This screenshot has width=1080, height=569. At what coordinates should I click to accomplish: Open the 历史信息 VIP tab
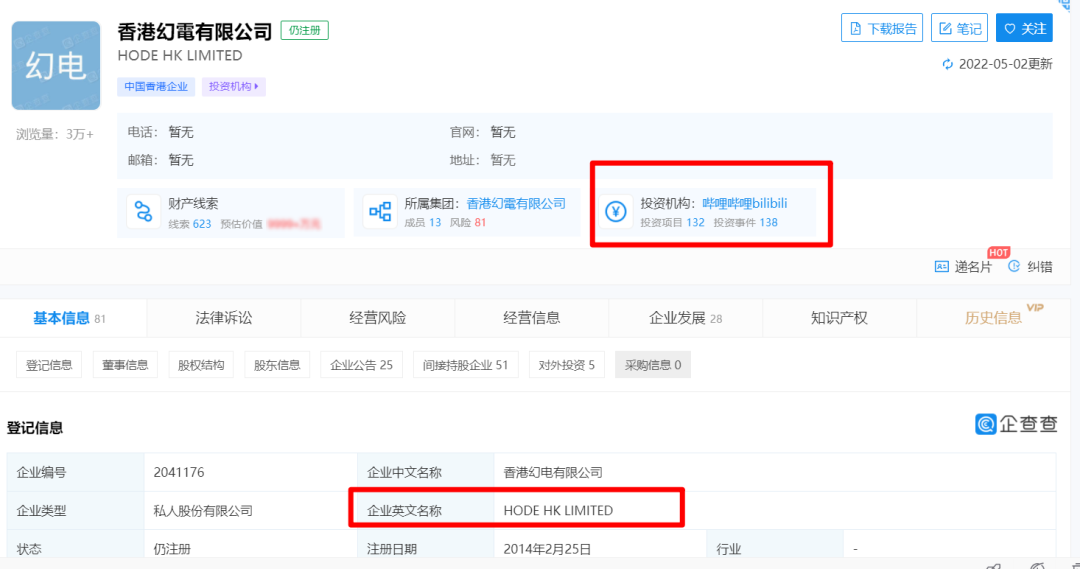[x=993, y=318]
